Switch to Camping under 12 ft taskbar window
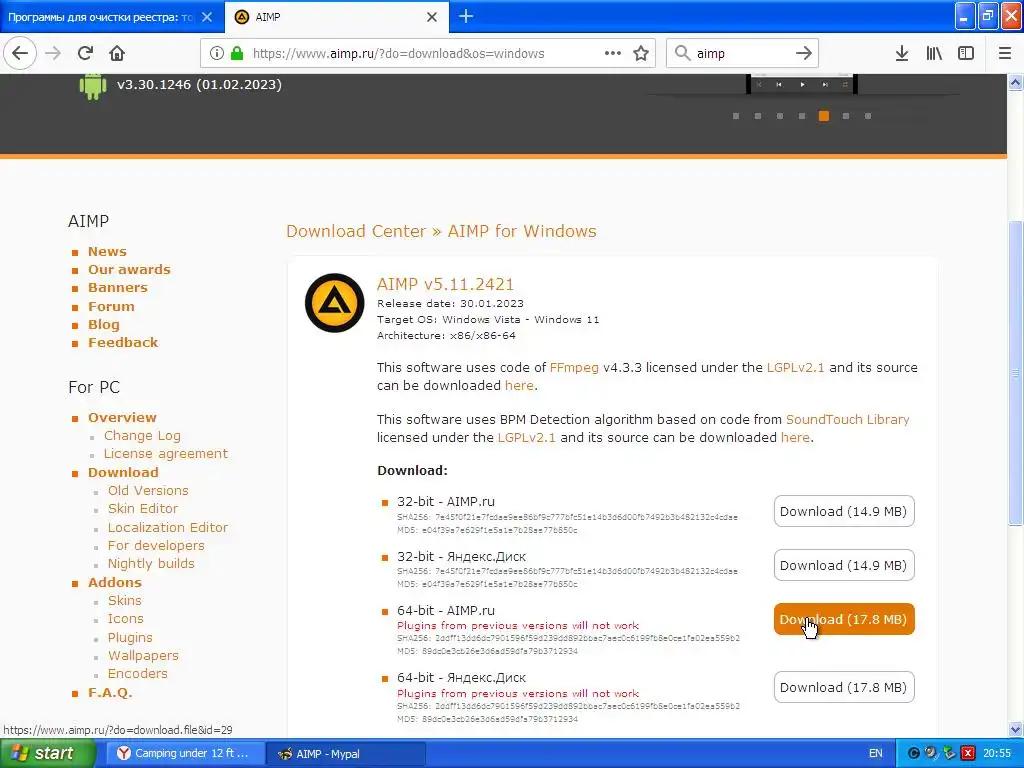1024x768 pixels. coord(184,754)
